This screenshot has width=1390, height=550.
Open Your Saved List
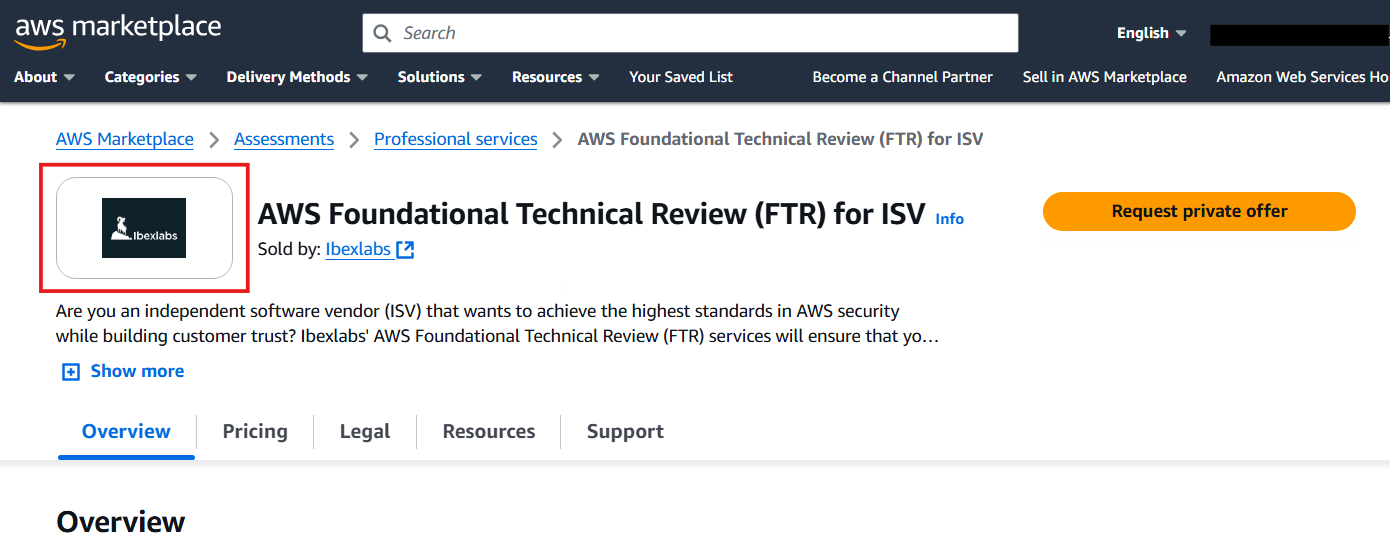pyautogui.click(x=680, y=77)
